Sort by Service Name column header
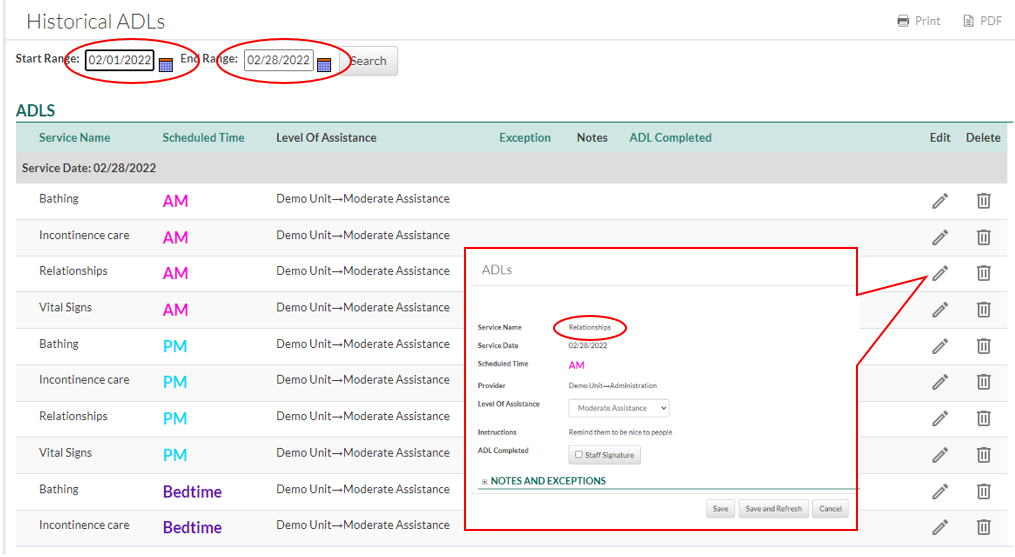The width and height of the screenshot is (1015, 557). [x=74, y=138]
